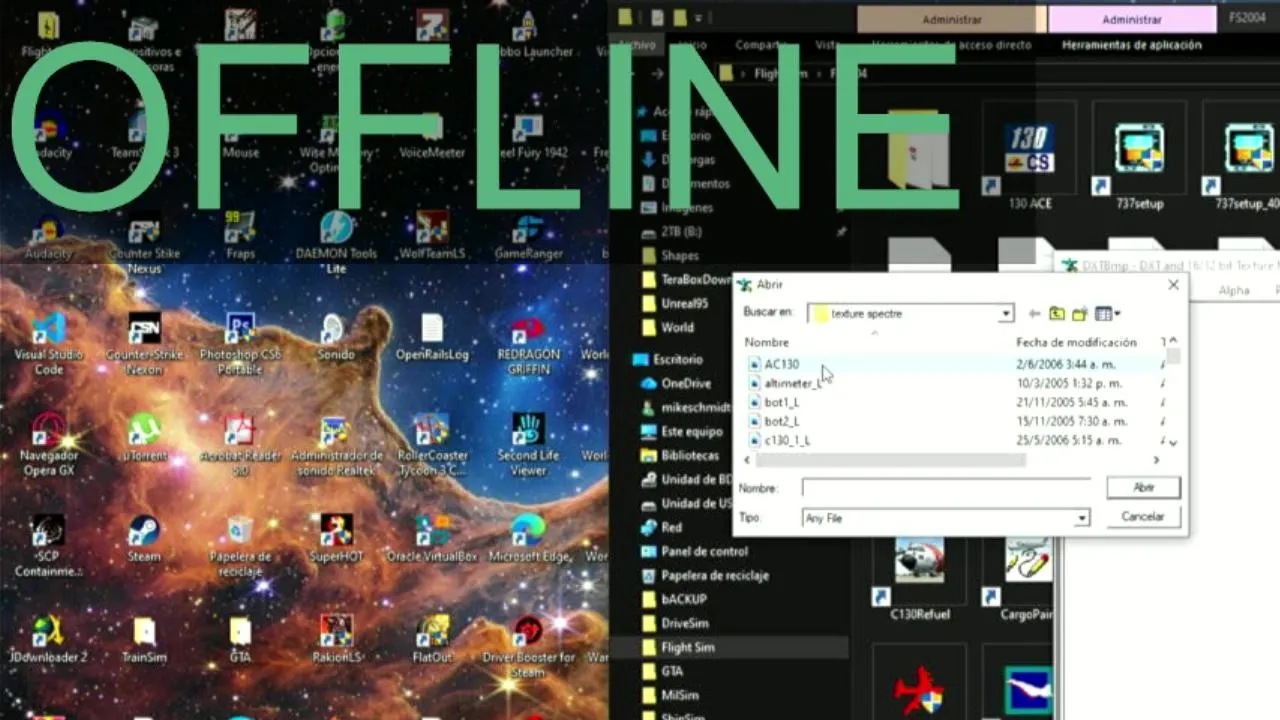
Task: Open Steam from the desktop
Action: 144,538
